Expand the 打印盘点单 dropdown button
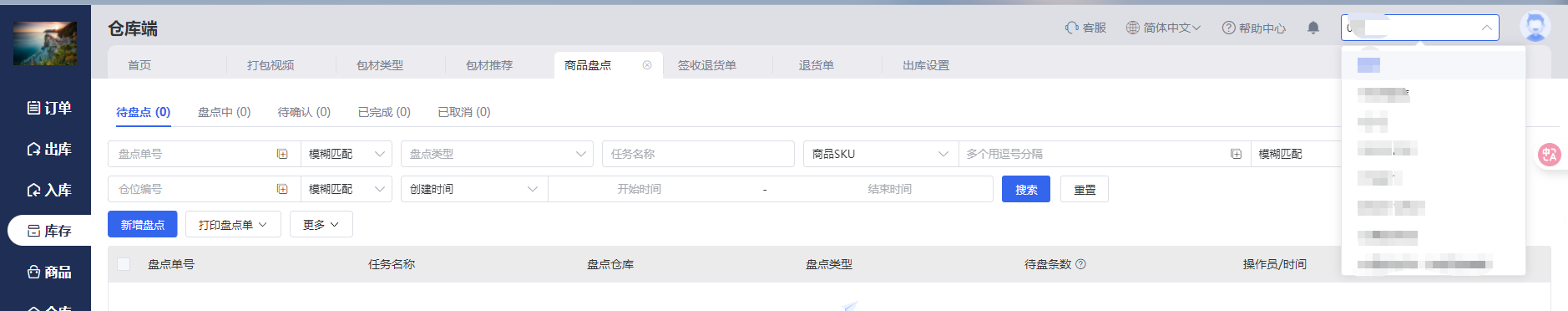Image resolution: width=1568 pixels, height=311 pixels. (x=233, y=224)
